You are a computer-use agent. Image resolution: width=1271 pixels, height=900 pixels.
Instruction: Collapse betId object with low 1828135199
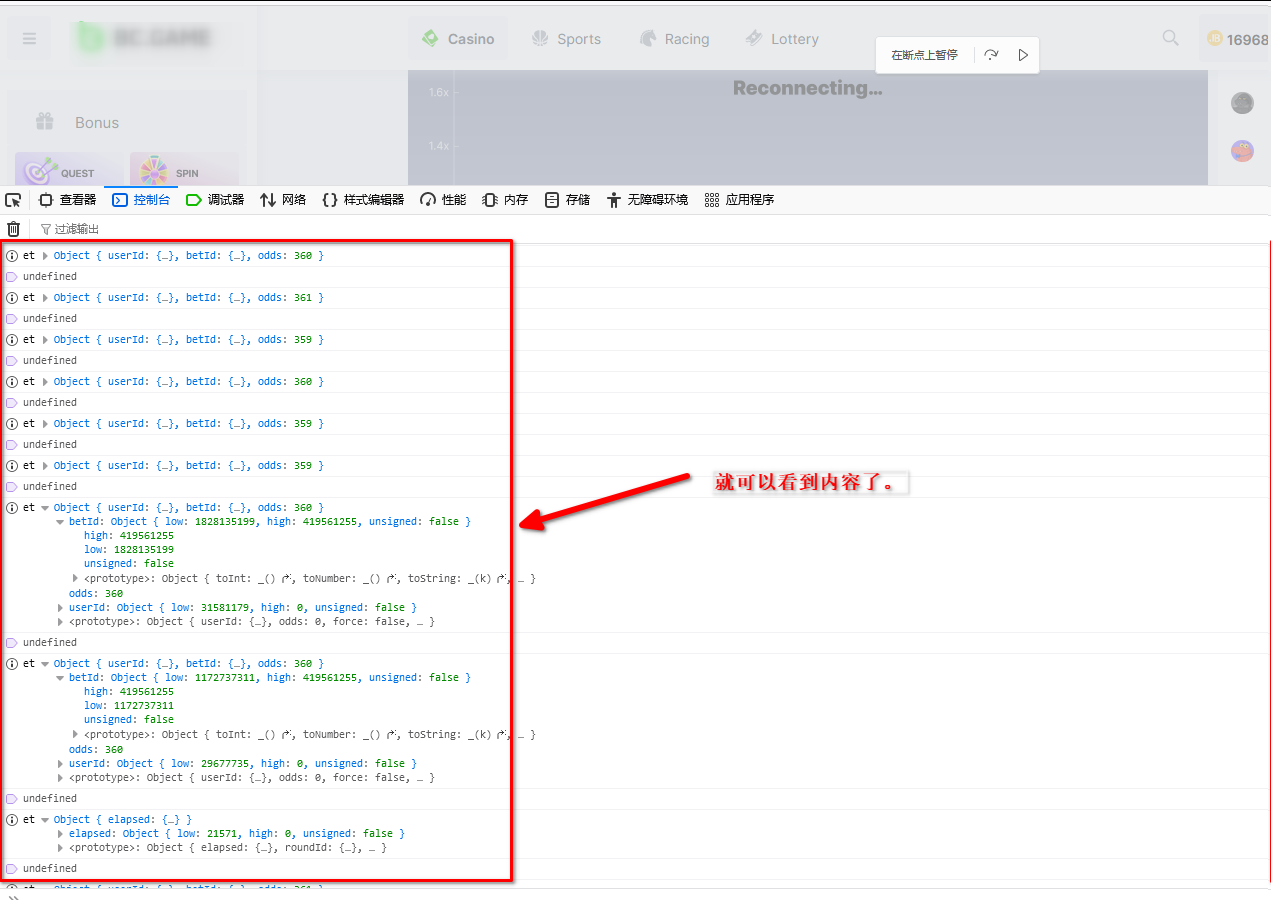[60, 522]
